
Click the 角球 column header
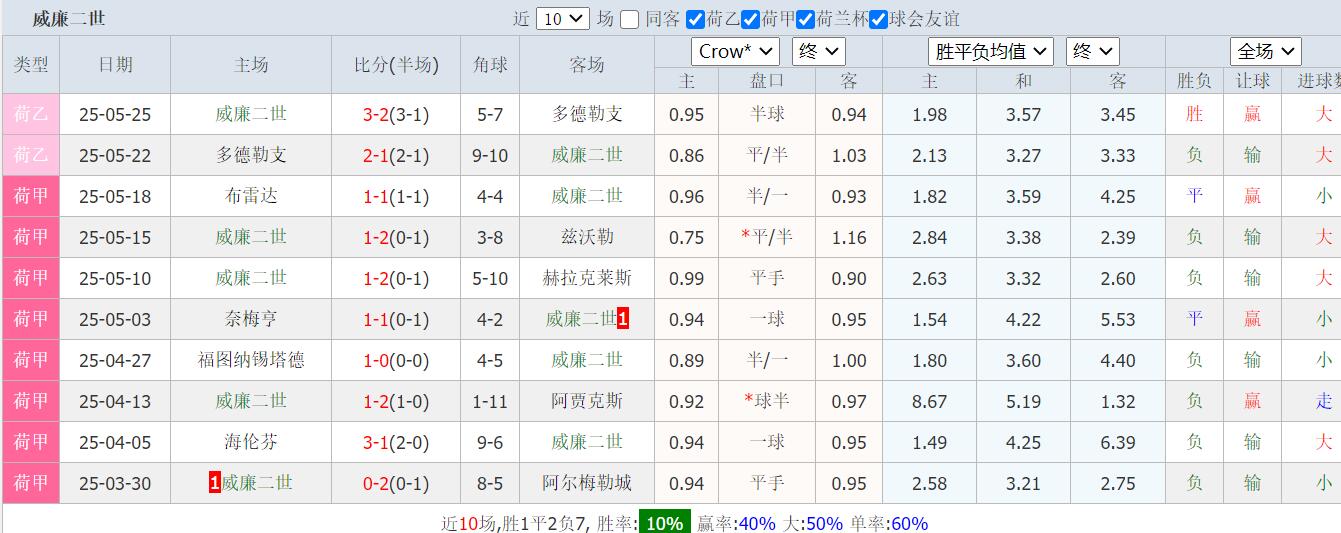(x=490, y=65)
